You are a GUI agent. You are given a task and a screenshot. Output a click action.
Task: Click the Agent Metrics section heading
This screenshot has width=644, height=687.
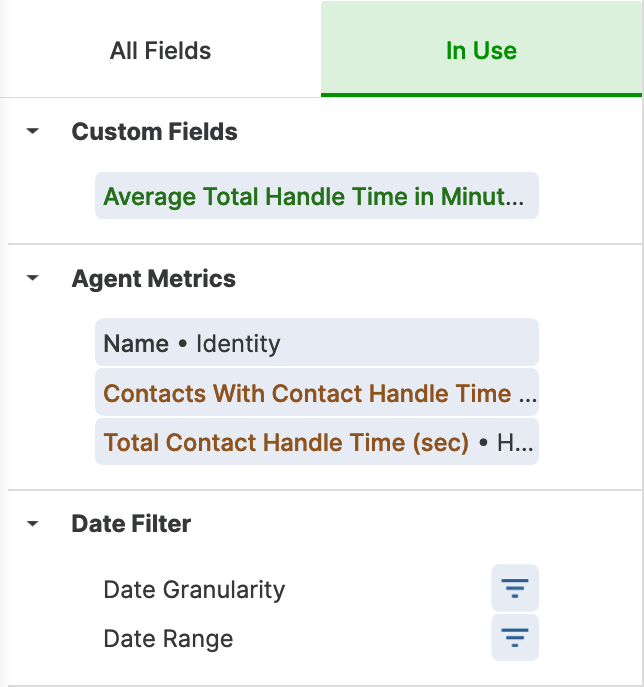[x=153, y=279]
